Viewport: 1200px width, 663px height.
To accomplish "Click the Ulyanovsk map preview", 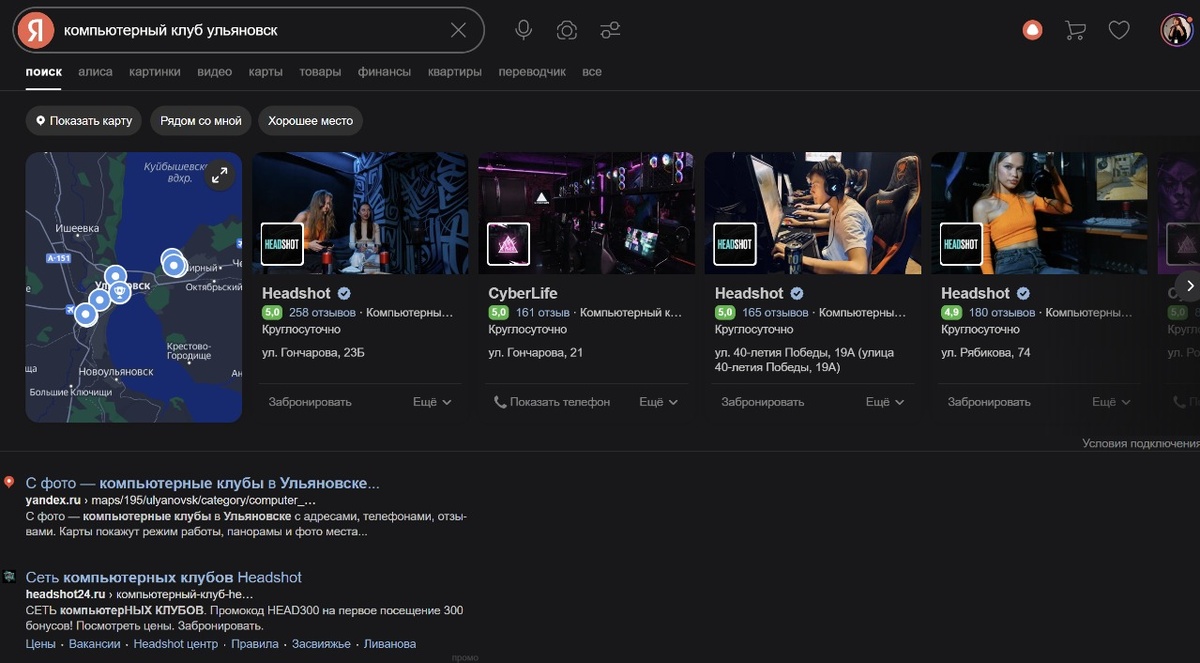I will (x=133, y=287).
